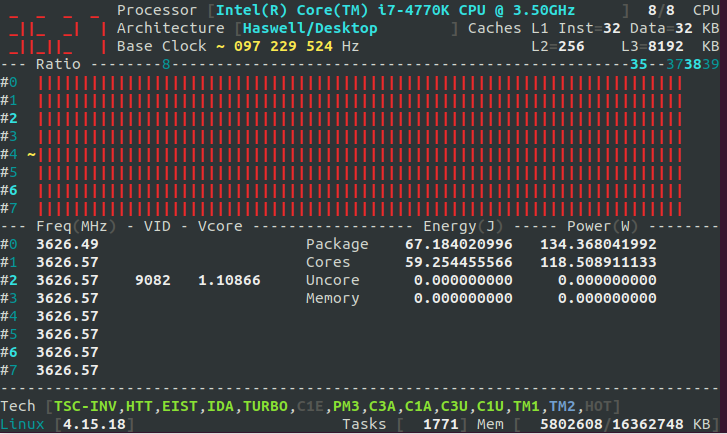Click the greyed-out C1E tech flag
Image resolution: width=727 pixels, height=434 pixels.
point(310,407)
